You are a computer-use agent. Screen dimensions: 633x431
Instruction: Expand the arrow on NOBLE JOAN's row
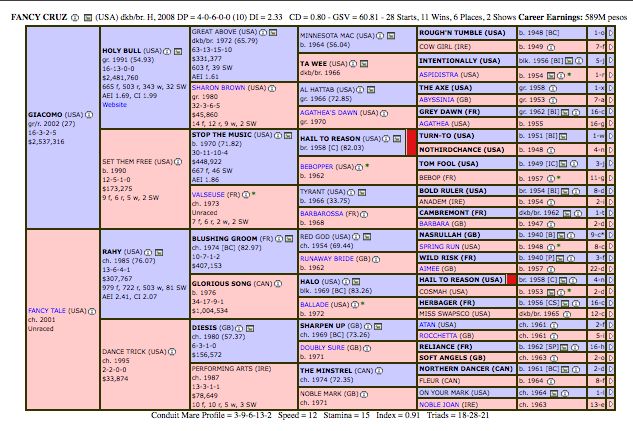coord(610,404)
